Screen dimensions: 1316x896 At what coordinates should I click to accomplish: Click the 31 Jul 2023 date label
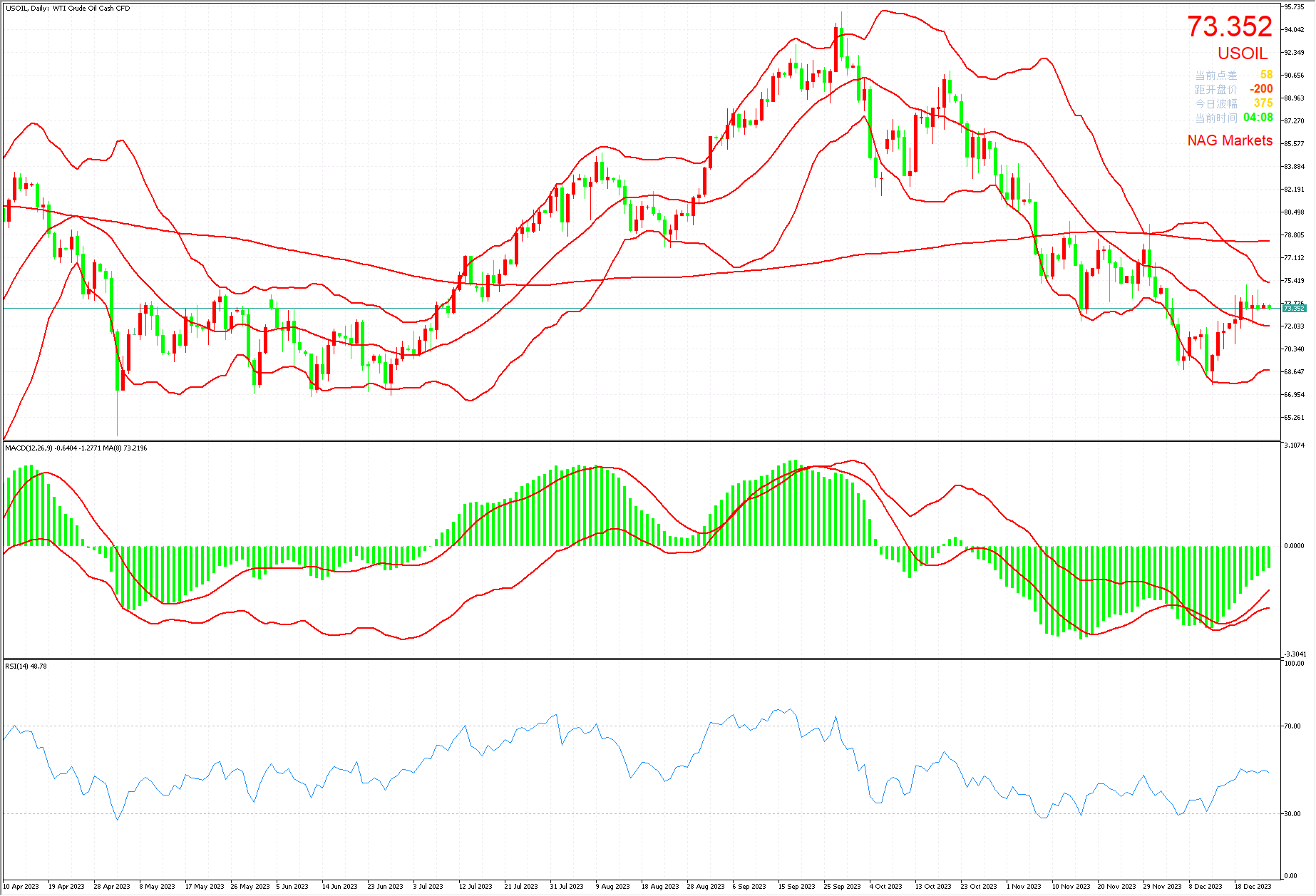[567, 887]
